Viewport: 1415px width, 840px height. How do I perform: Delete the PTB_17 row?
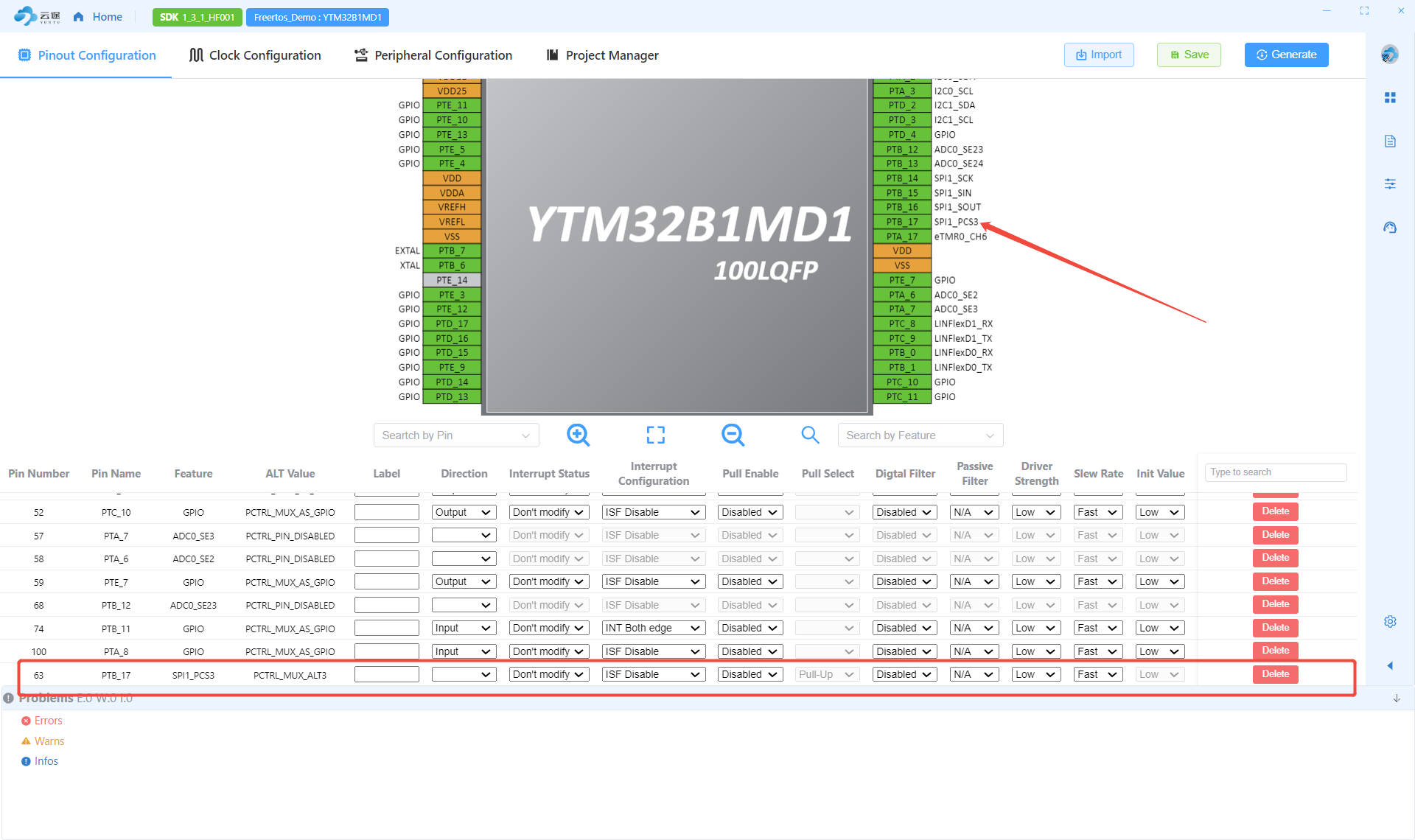[x=1275, y=675]
